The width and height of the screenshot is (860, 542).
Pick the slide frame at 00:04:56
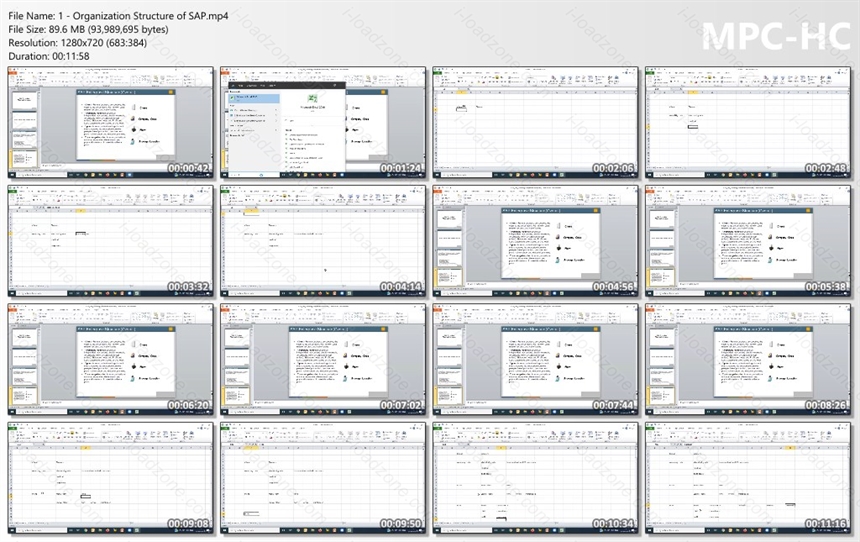pos(536,241)
